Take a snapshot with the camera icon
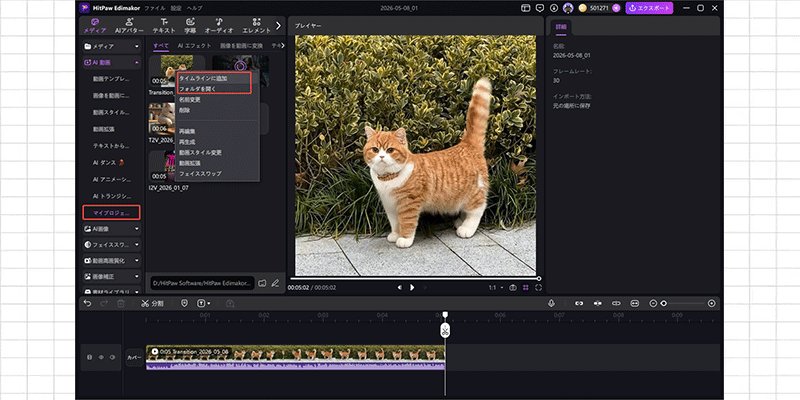This screenshot has width=800, height=400. point(513,288)
